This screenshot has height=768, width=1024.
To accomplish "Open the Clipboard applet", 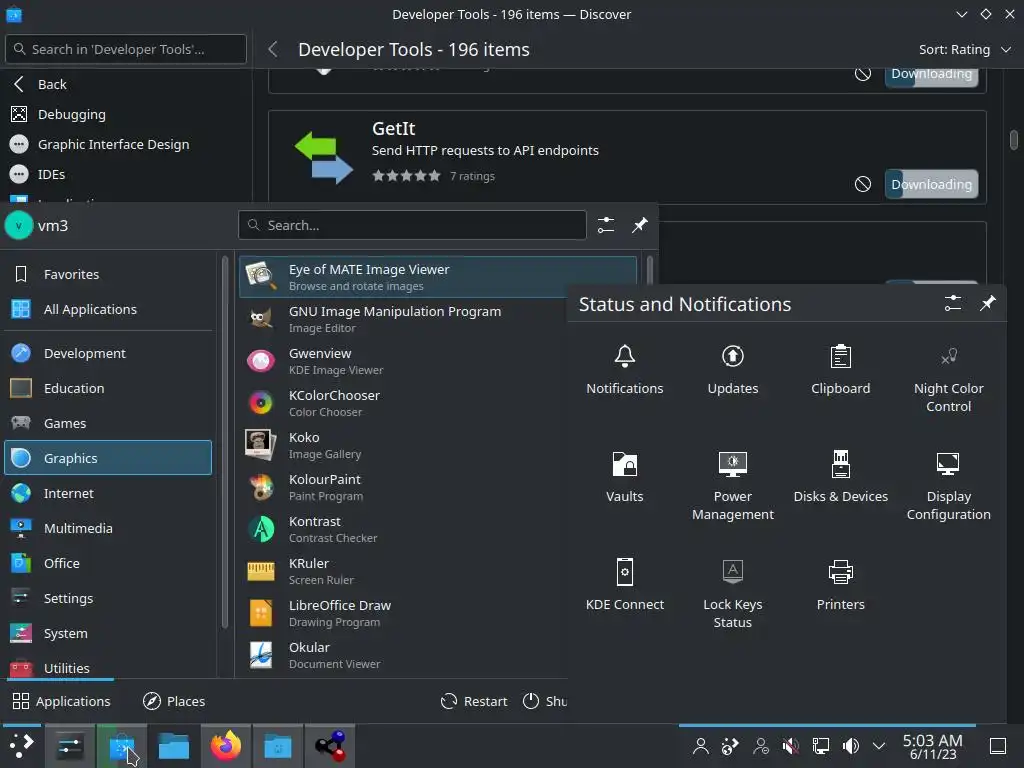I will point(840,370).
